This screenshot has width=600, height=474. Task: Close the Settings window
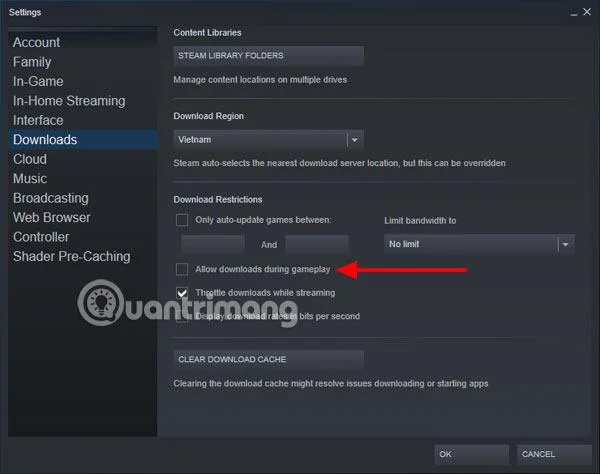click(x=587, y=12)
